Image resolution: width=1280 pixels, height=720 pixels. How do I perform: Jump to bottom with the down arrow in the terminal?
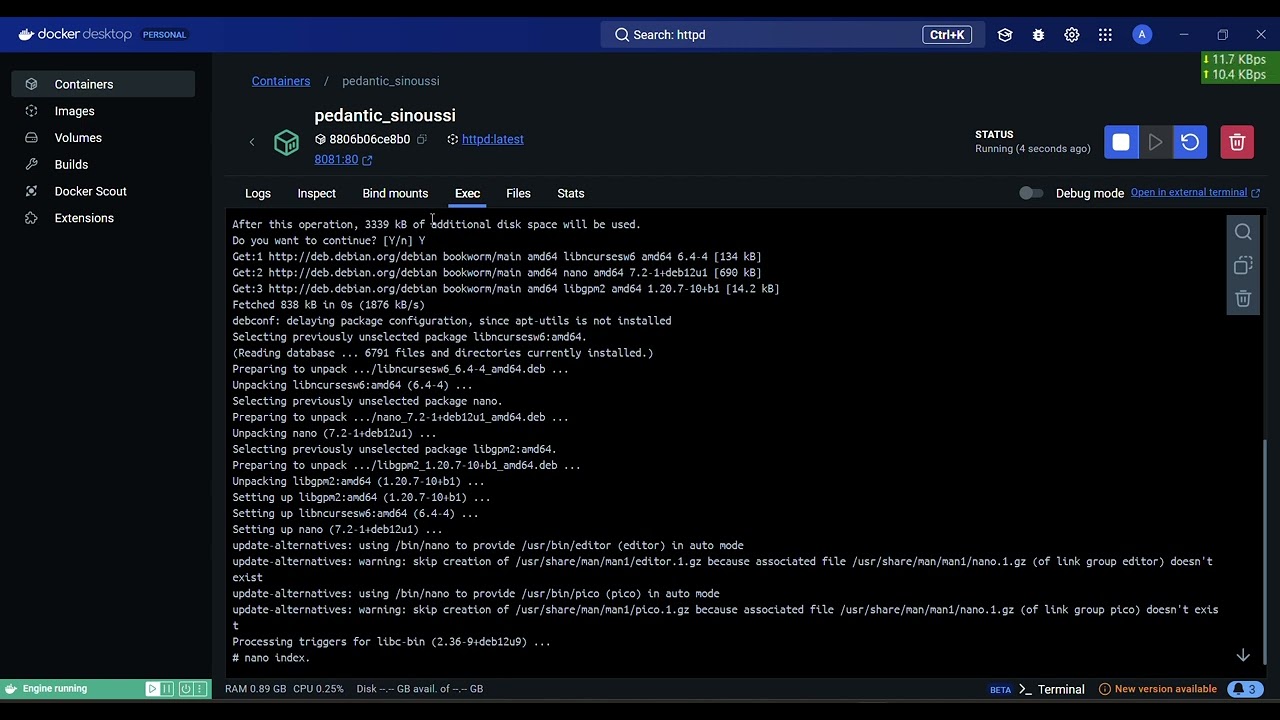click(1243, 655)
